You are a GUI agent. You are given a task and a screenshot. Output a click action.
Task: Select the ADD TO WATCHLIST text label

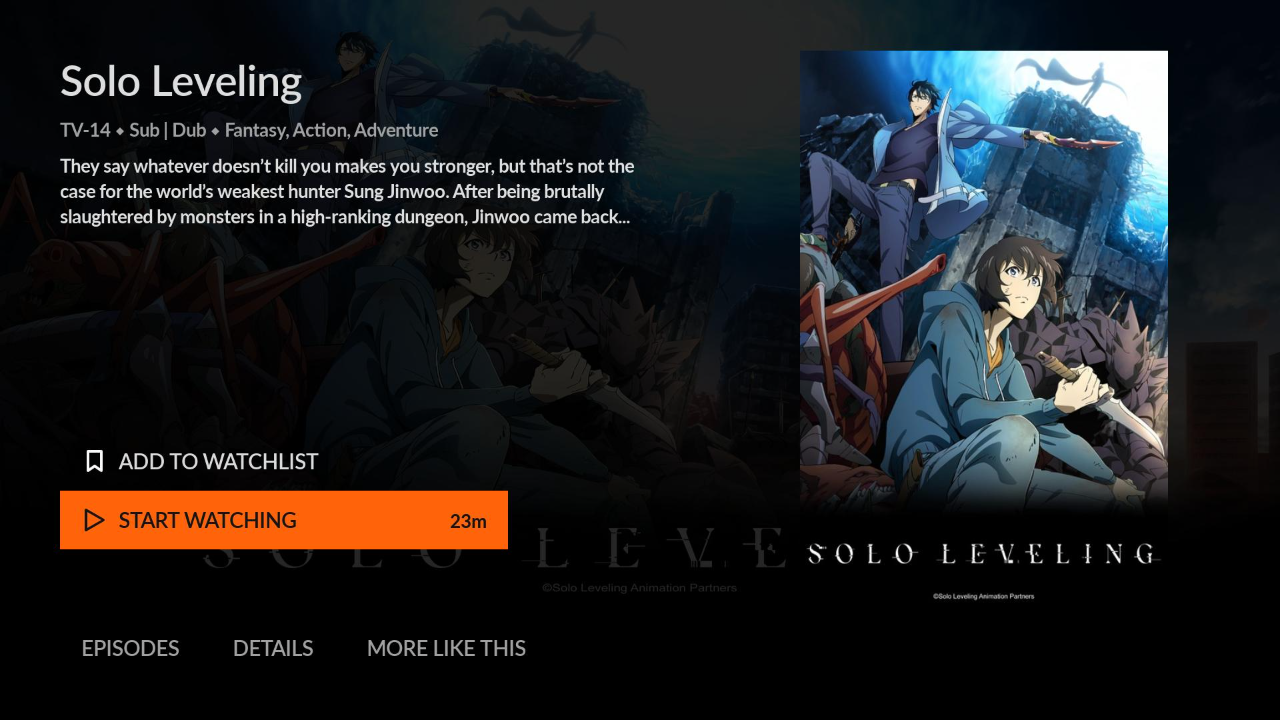(218, 461)
